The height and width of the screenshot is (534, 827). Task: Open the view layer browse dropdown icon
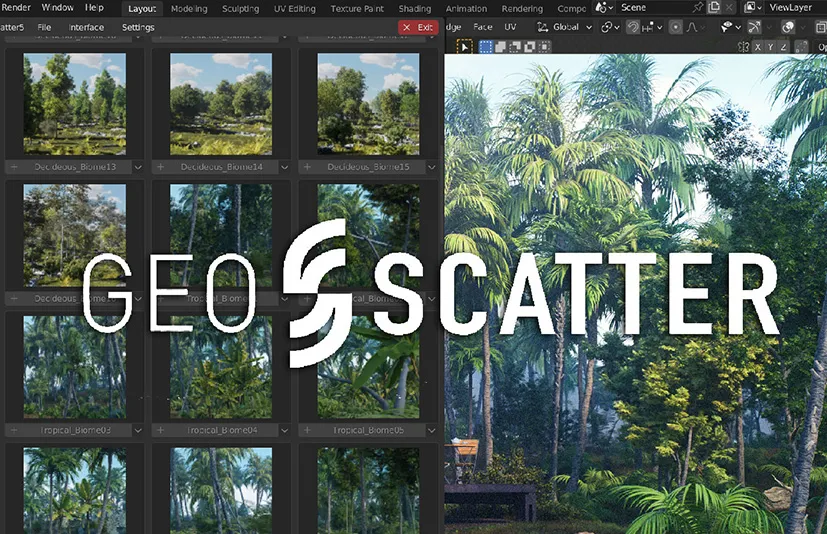[753, 7]
